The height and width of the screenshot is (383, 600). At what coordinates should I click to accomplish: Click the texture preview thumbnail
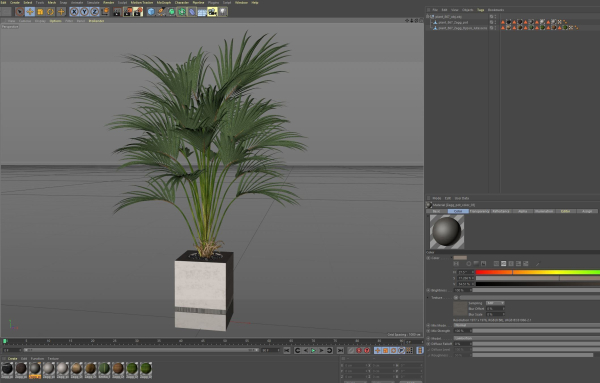pos(460,309)
